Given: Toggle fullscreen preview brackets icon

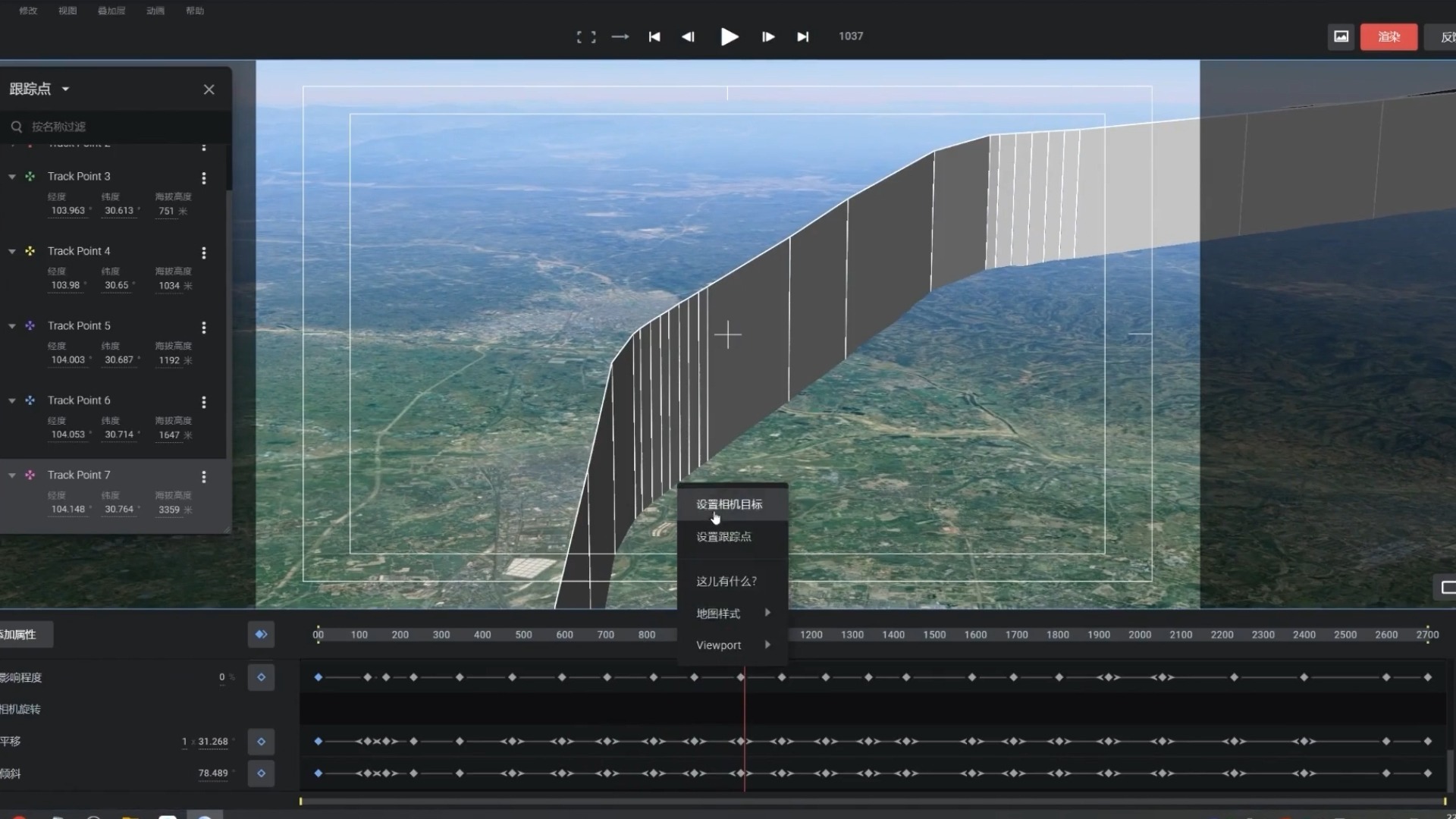Looking at the screenshot, I should (586, 36).
